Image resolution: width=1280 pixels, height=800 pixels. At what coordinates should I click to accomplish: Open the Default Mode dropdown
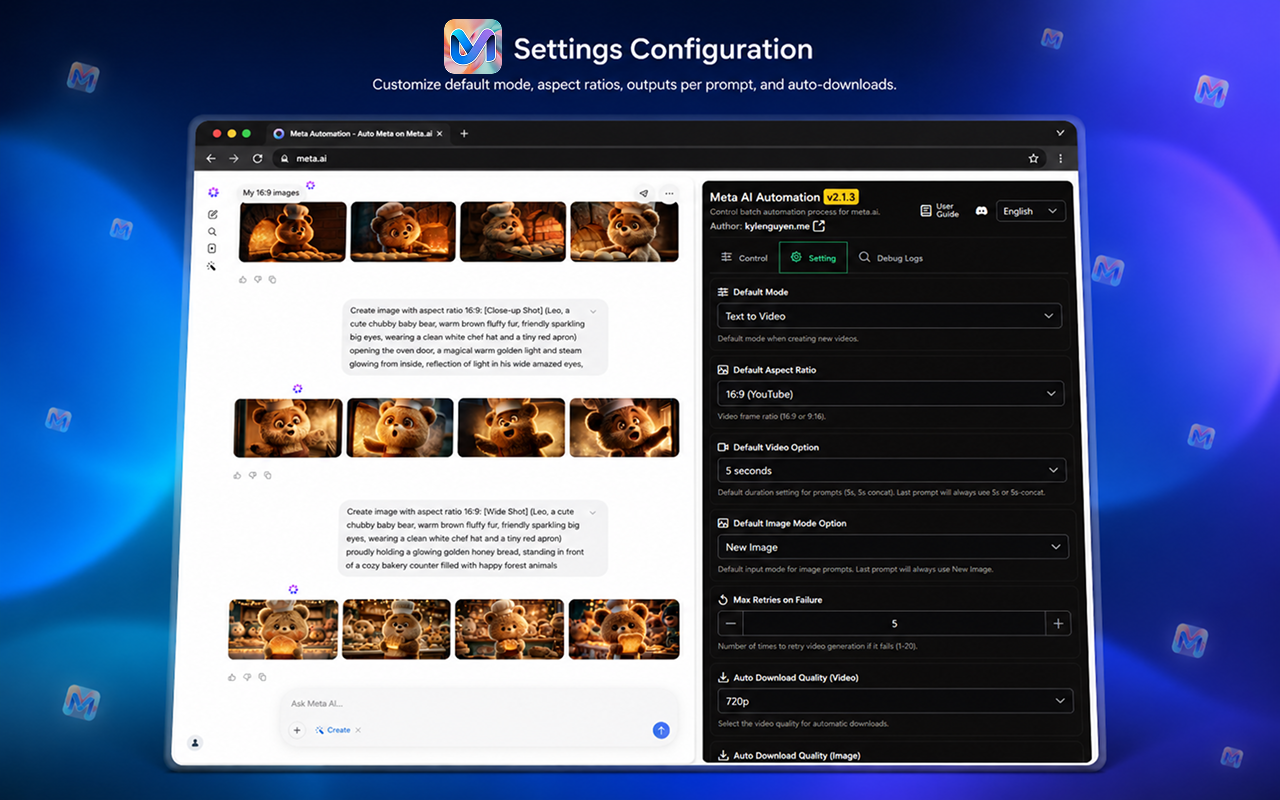[x=889, y=316]
